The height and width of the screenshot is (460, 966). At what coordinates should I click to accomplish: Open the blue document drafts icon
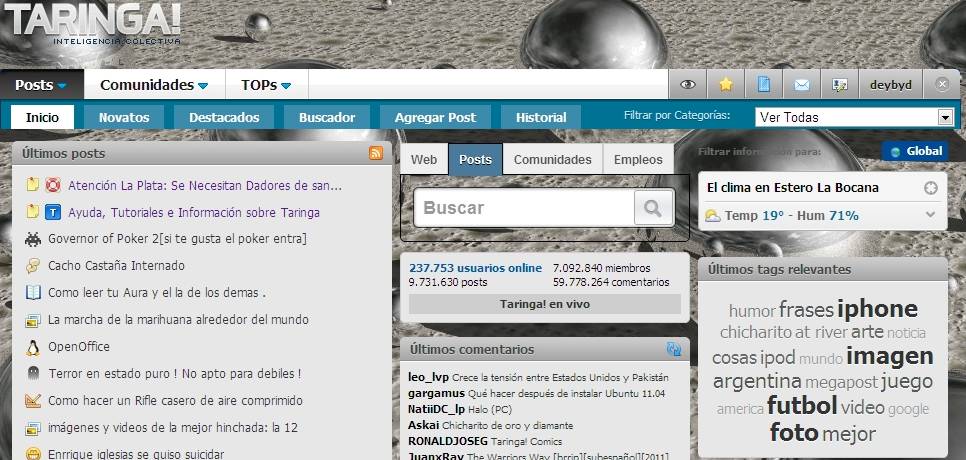tap(764, 85)
